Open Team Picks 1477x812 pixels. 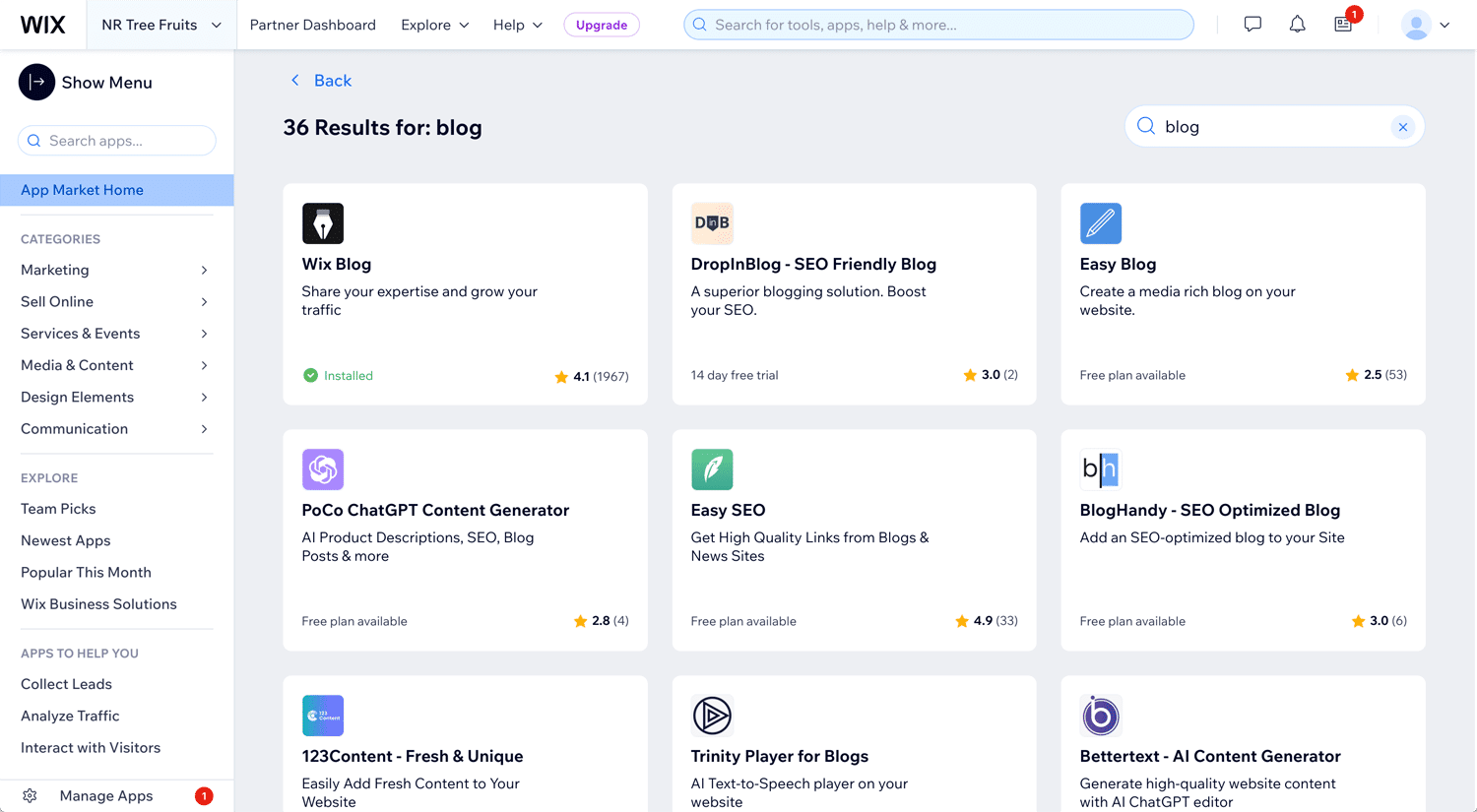click(58, 509)
